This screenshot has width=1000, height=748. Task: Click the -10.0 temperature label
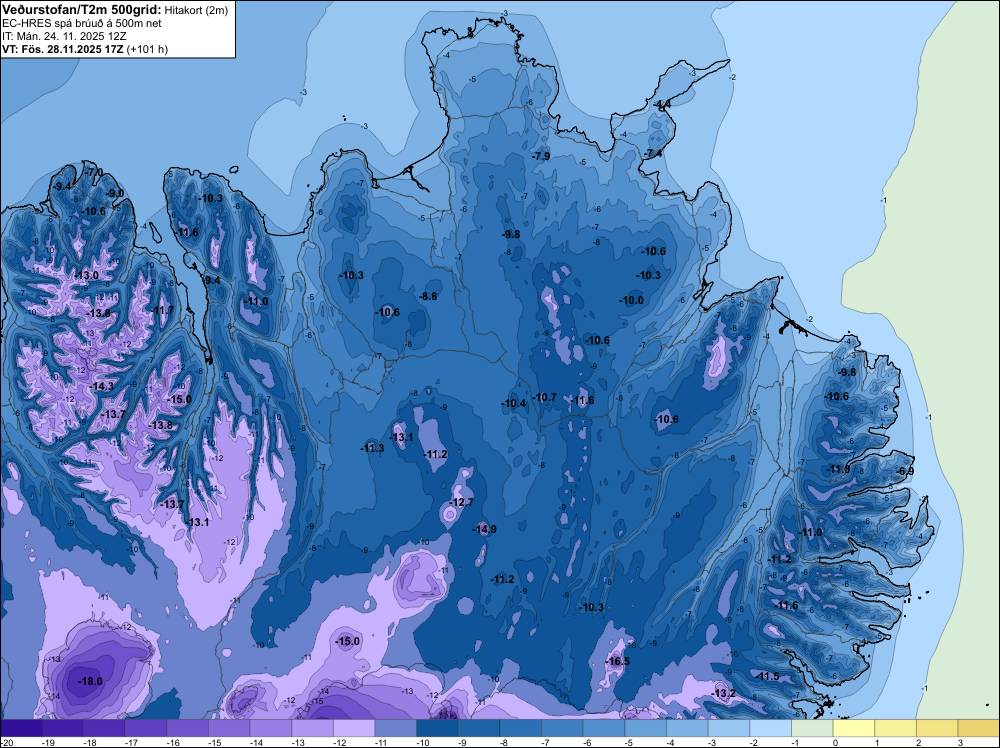[x=631, y=300]
